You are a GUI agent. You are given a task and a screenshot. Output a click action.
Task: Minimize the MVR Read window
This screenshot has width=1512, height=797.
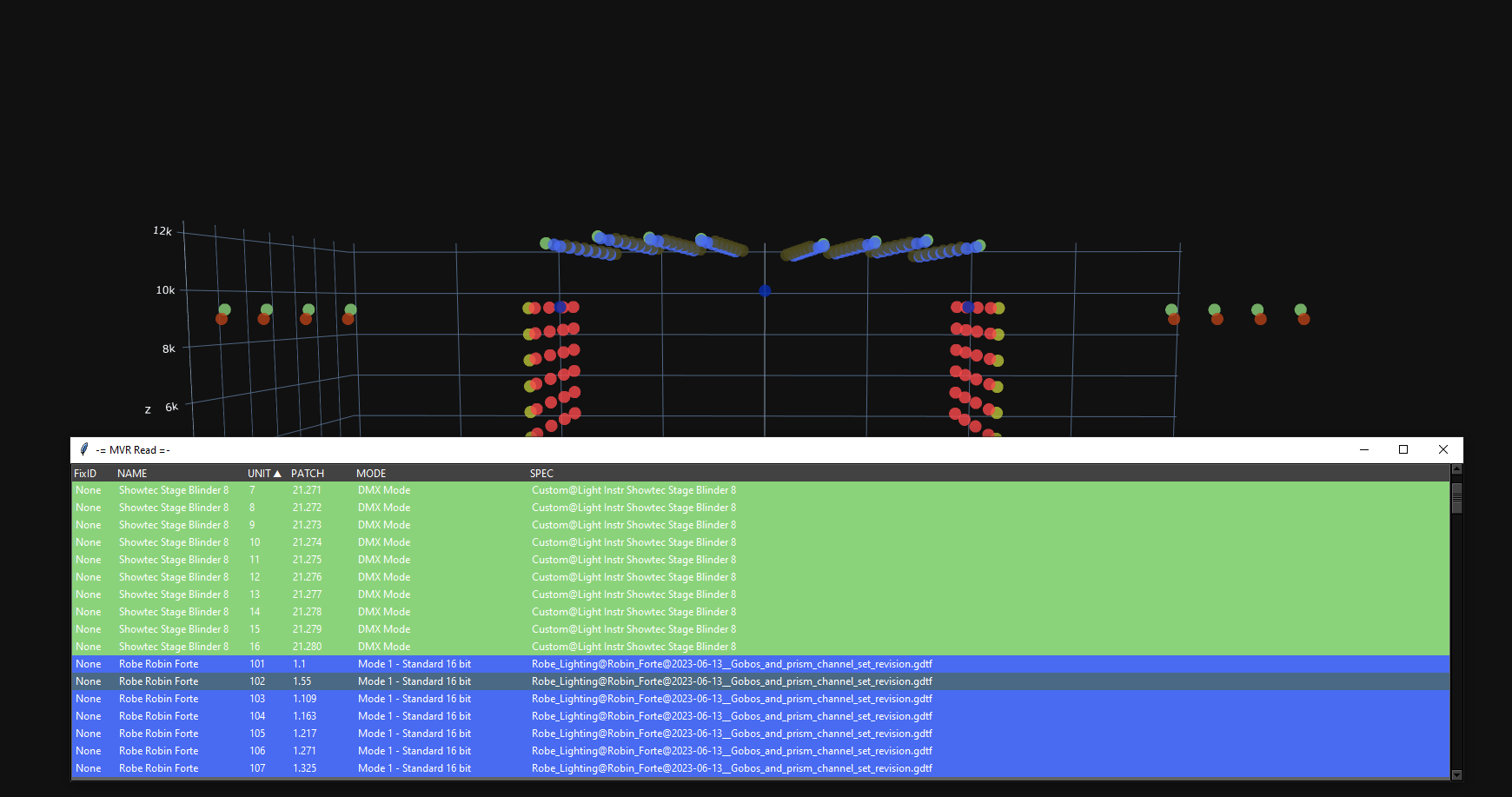pyautogui.click(x=1363, y=449)
